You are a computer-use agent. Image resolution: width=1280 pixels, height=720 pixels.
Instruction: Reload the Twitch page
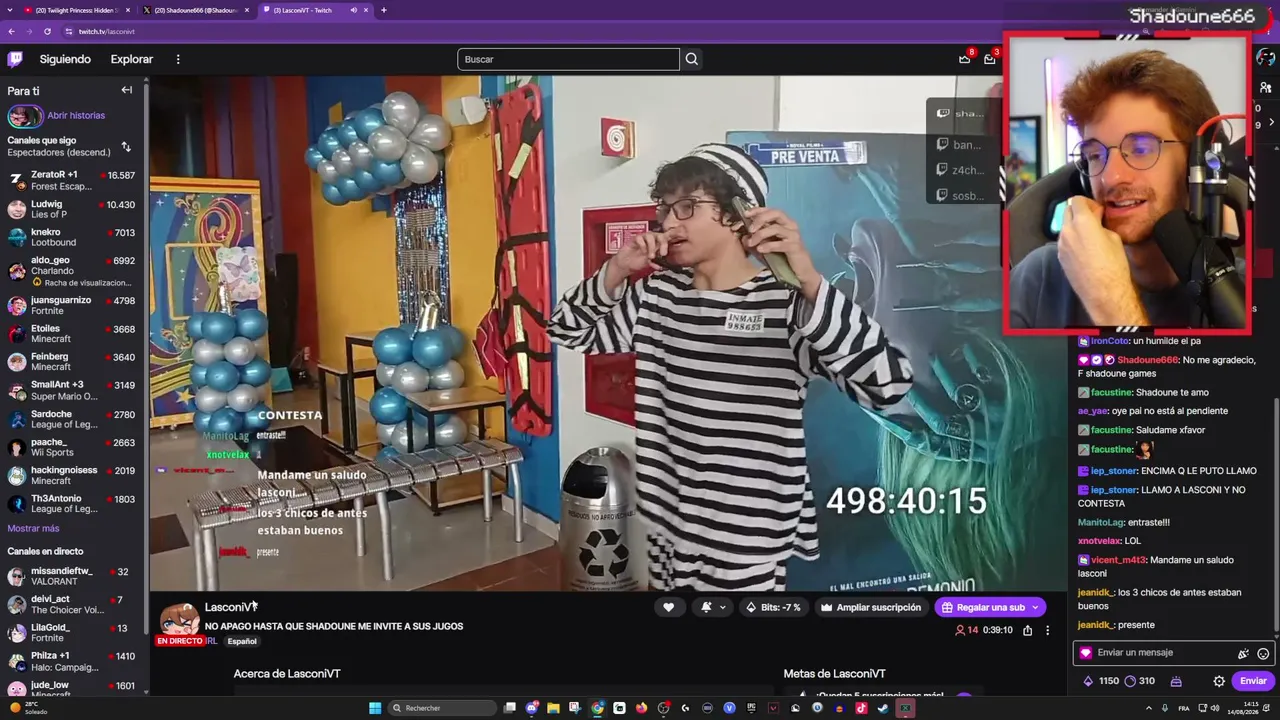(x=47, y=31)
